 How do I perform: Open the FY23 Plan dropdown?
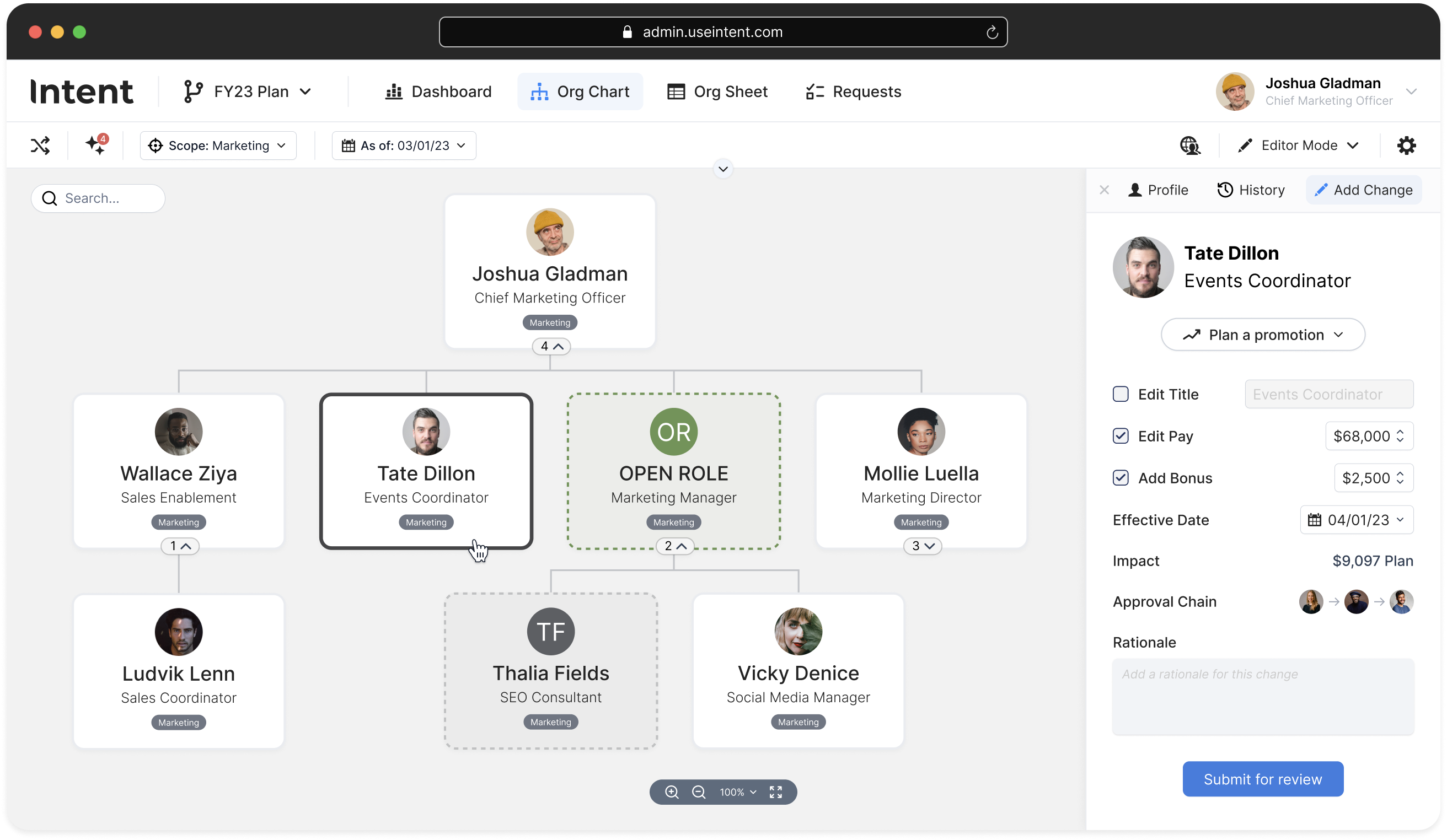[248, 92]
